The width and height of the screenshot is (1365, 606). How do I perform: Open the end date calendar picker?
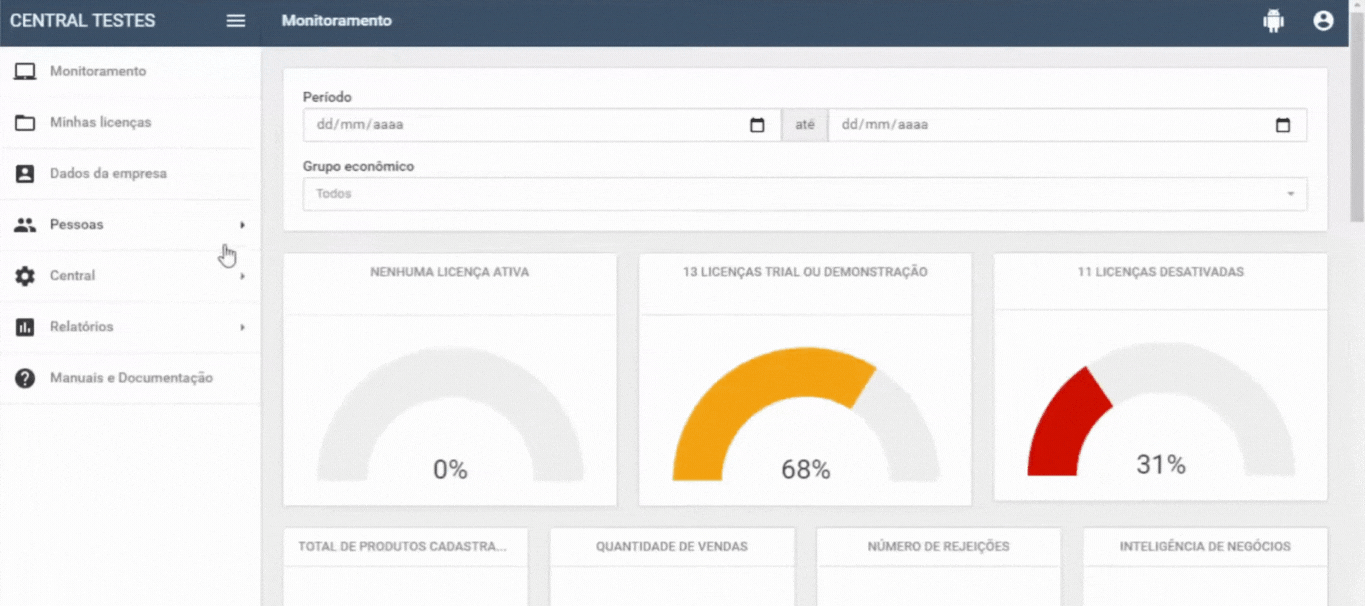pyautogui.click(x=1283, y=125)
